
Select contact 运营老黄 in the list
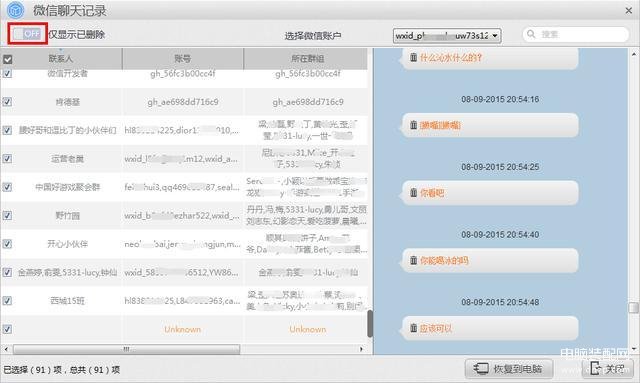point(67,159)
